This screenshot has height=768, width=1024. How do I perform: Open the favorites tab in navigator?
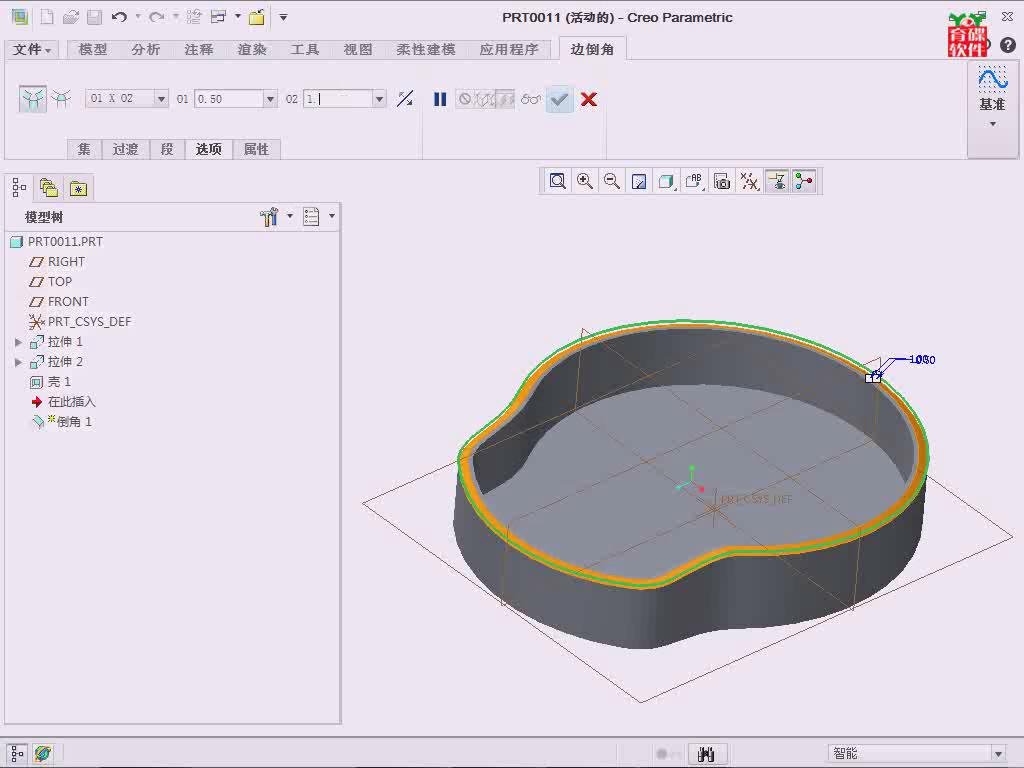tap(78, 188)
